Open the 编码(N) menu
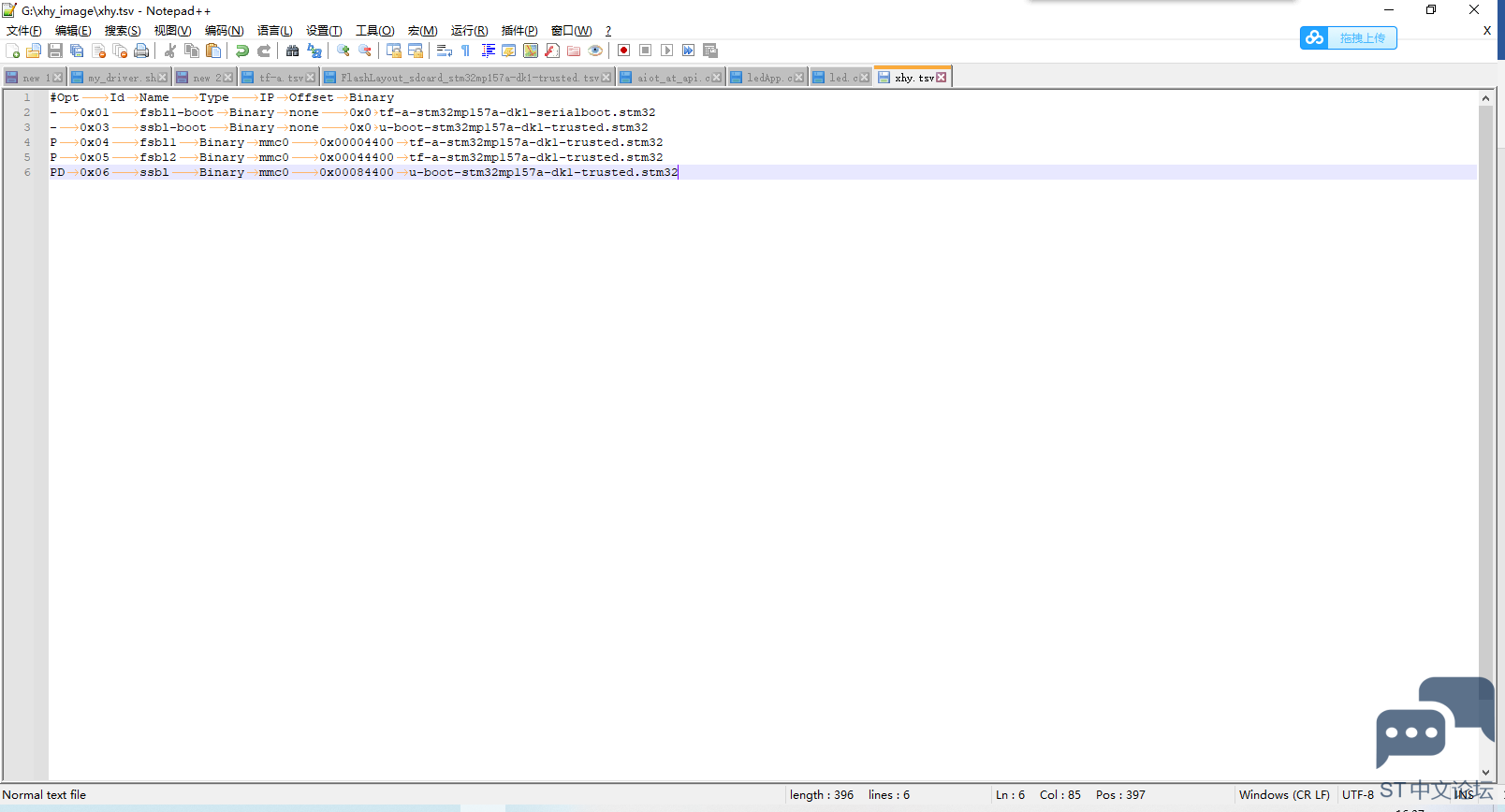Viewport: 1505px width, 812px height. click(x=225, y=31)
